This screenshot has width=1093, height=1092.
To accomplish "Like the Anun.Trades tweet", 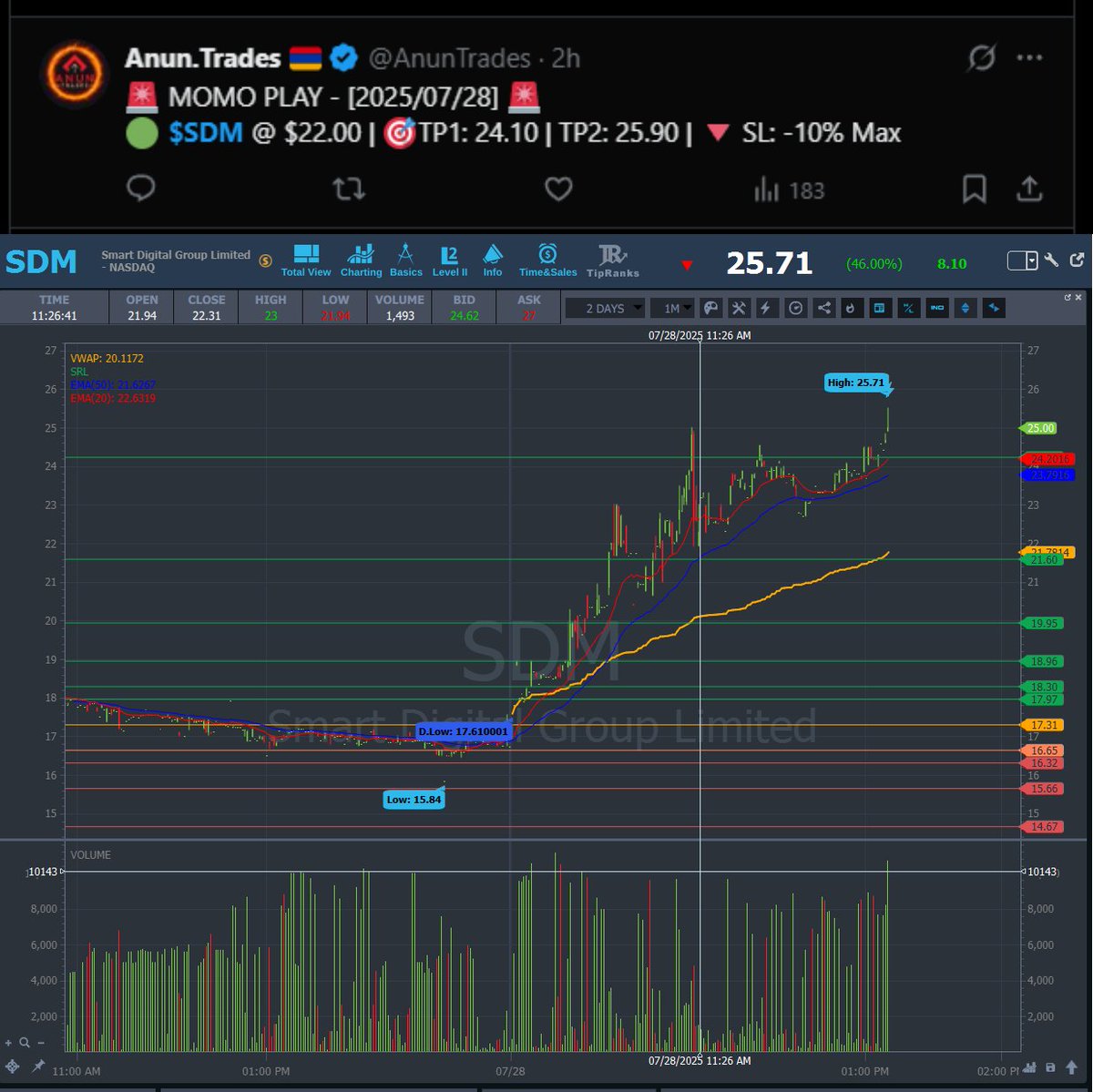I will [558, 189].
